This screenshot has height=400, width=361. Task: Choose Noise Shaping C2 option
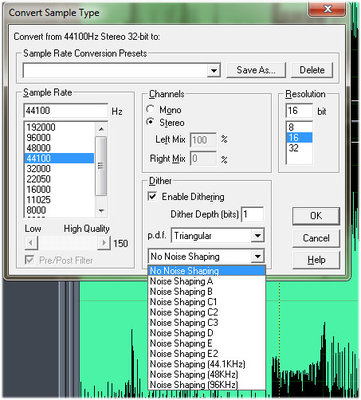(x=206, y=312)
